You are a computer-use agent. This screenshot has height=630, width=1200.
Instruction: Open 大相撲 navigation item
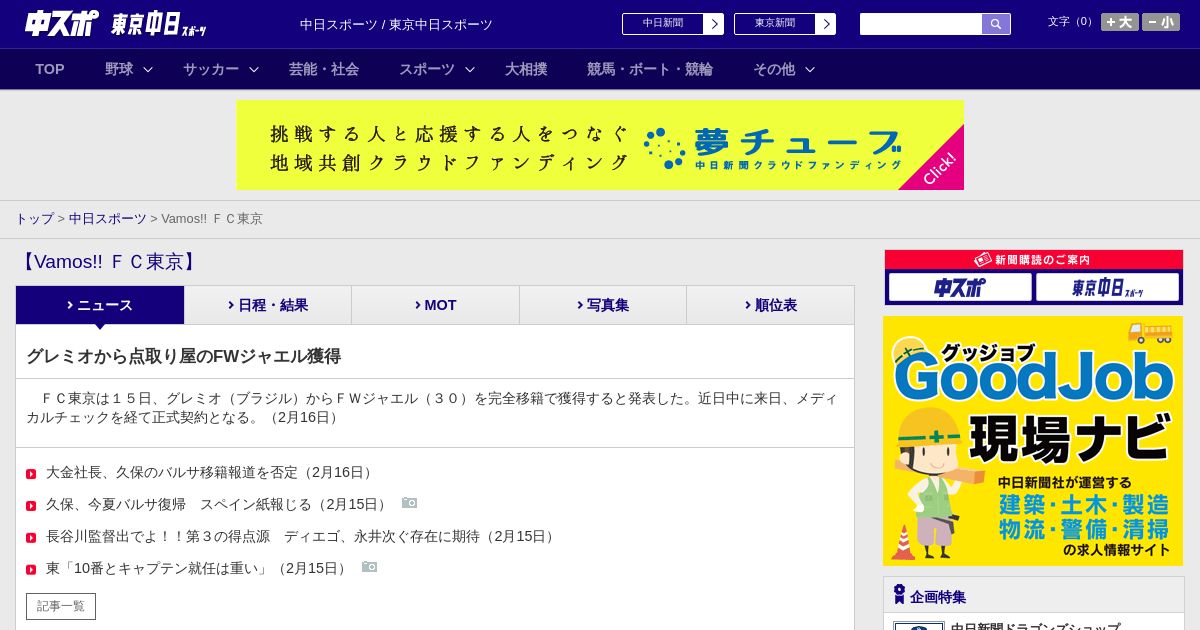pos(526,69)
